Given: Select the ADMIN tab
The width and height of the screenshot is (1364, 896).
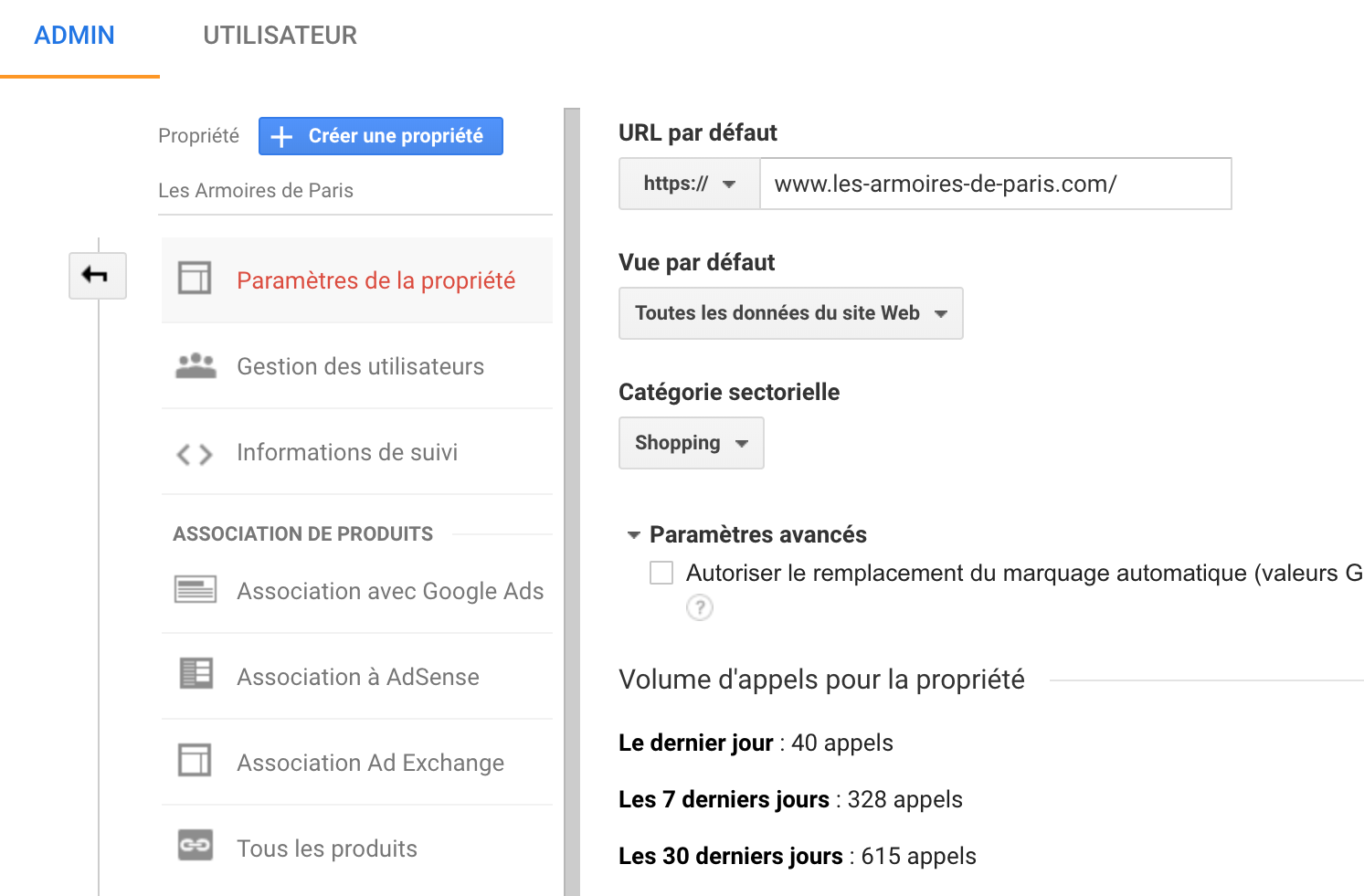Looking at the screenshot, I should click(x=75, y=36).
